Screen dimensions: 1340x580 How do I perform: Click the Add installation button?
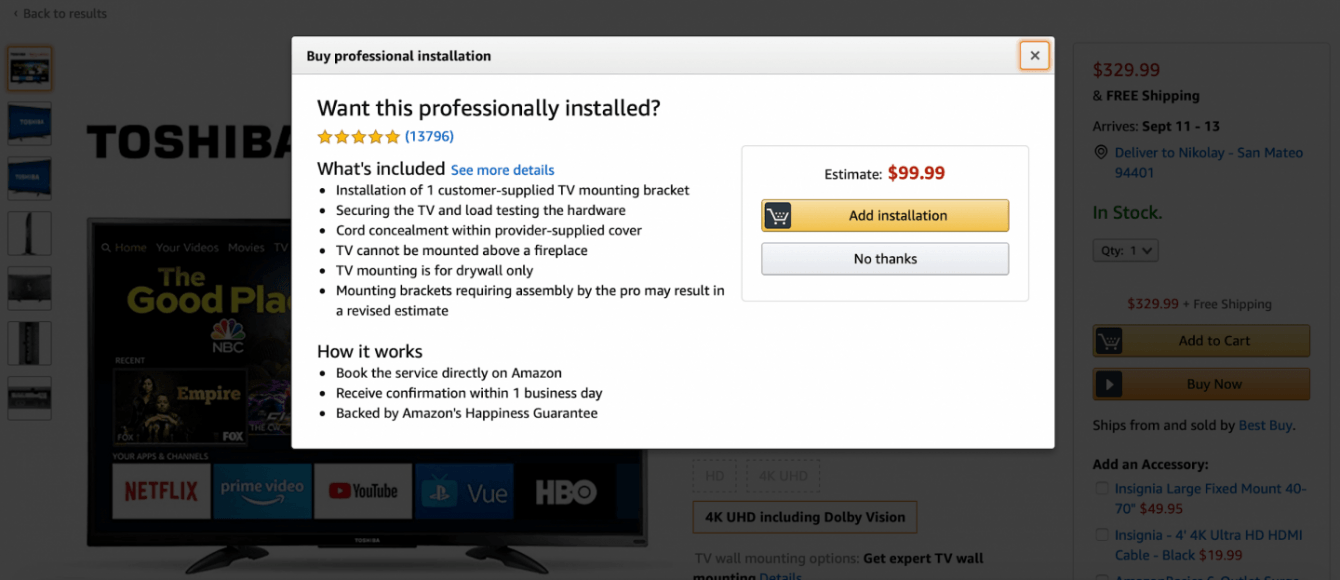(x=897, y=215)
